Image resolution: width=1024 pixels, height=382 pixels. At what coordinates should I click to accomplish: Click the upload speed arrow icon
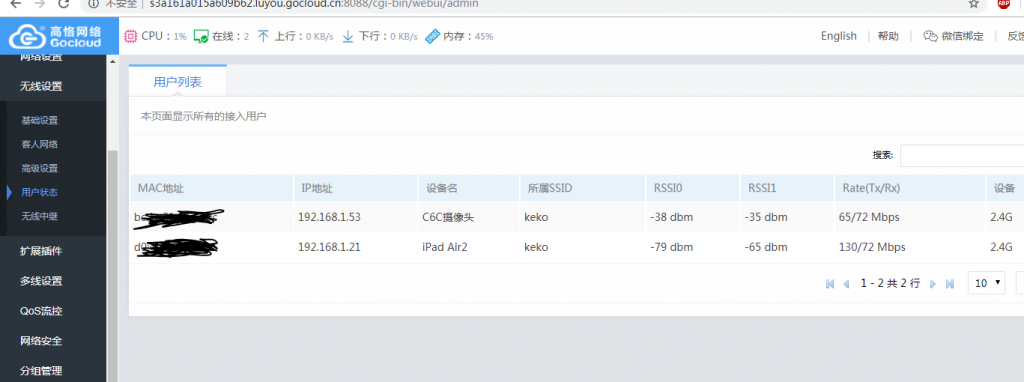263,36
